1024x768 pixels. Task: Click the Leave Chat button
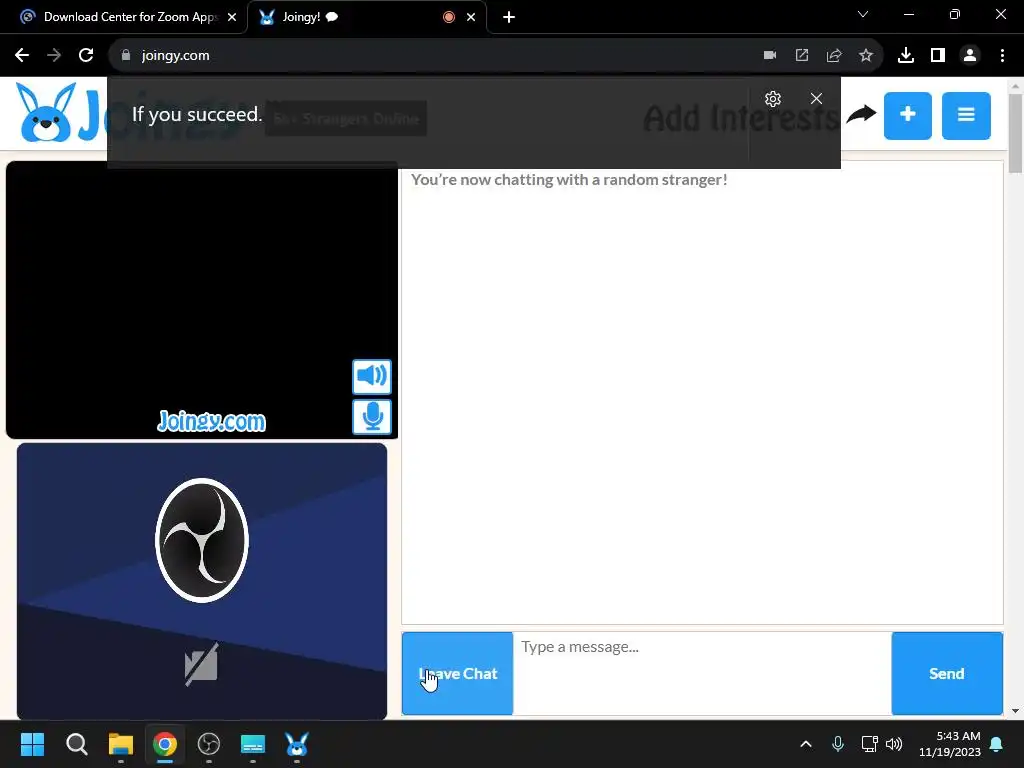[457, 673]
